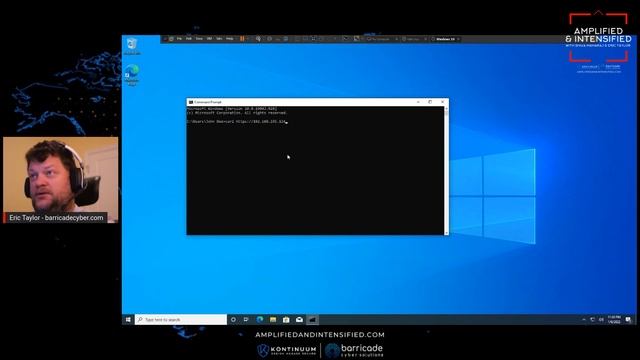Click the Command Prompt vertical scrollbar
This screenshot has height=360, width=640.
(x=446, y=171)
